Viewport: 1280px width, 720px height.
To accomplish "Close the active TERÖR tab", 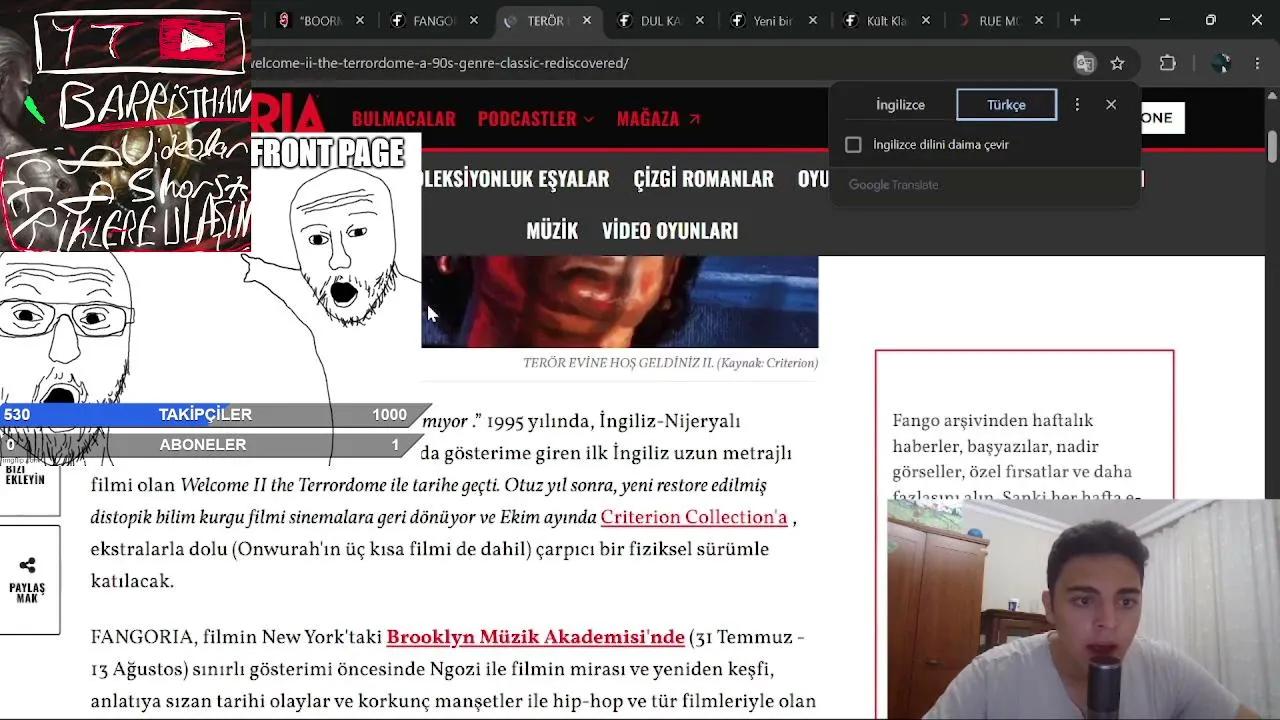I will 587,20.
